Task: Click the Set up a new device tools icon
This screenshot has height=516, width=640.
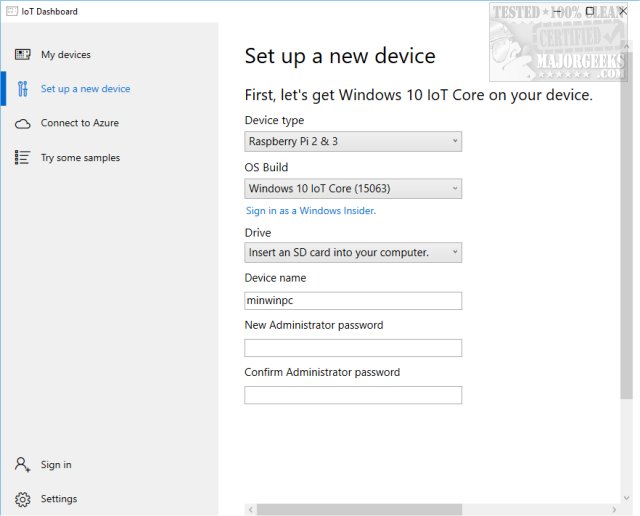Action: pyautogui.click(x=22, y=89)
